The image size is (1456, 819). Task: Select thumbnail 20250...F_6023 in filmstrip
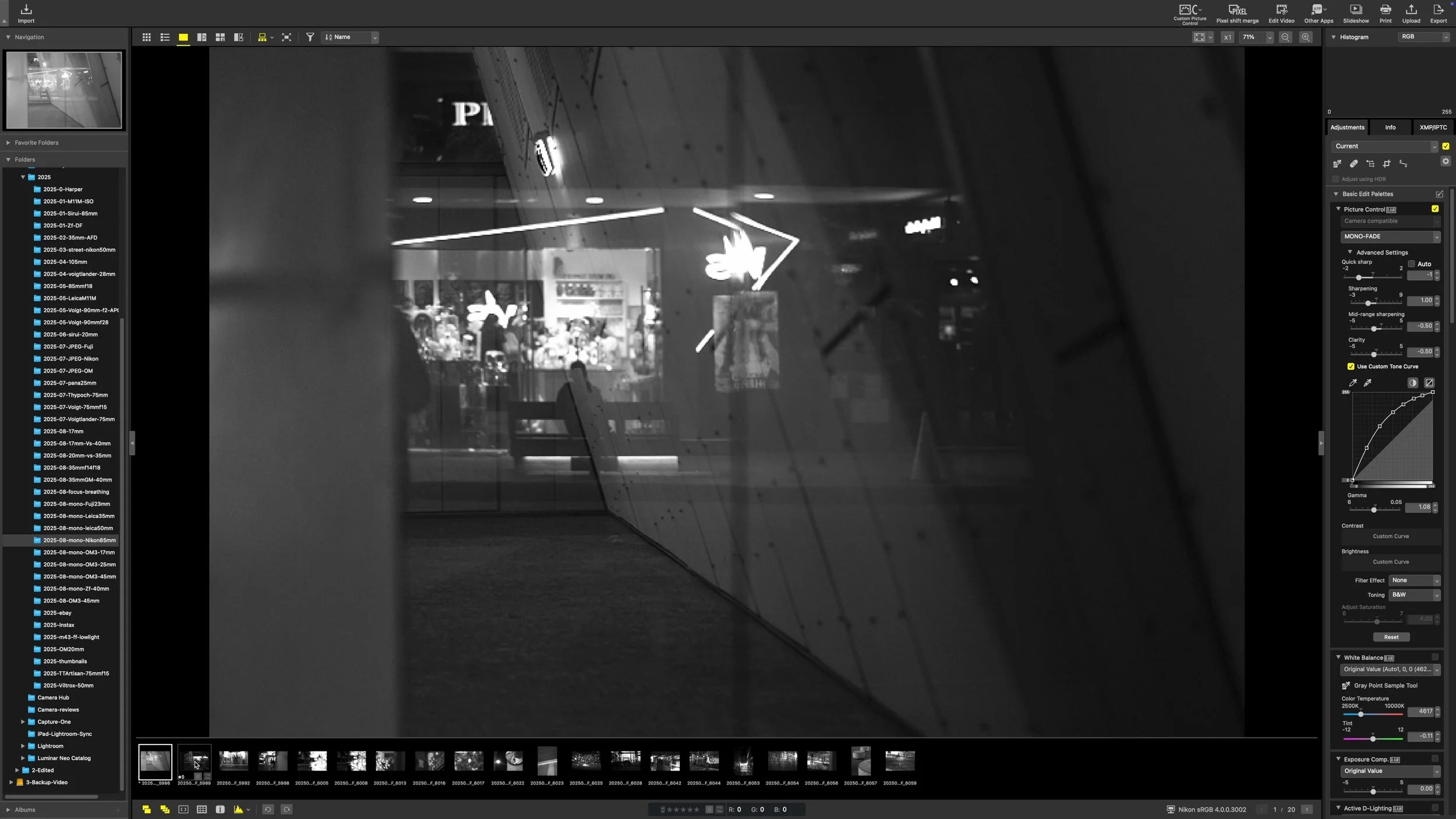pyautogui.click(x=547, y=761)
